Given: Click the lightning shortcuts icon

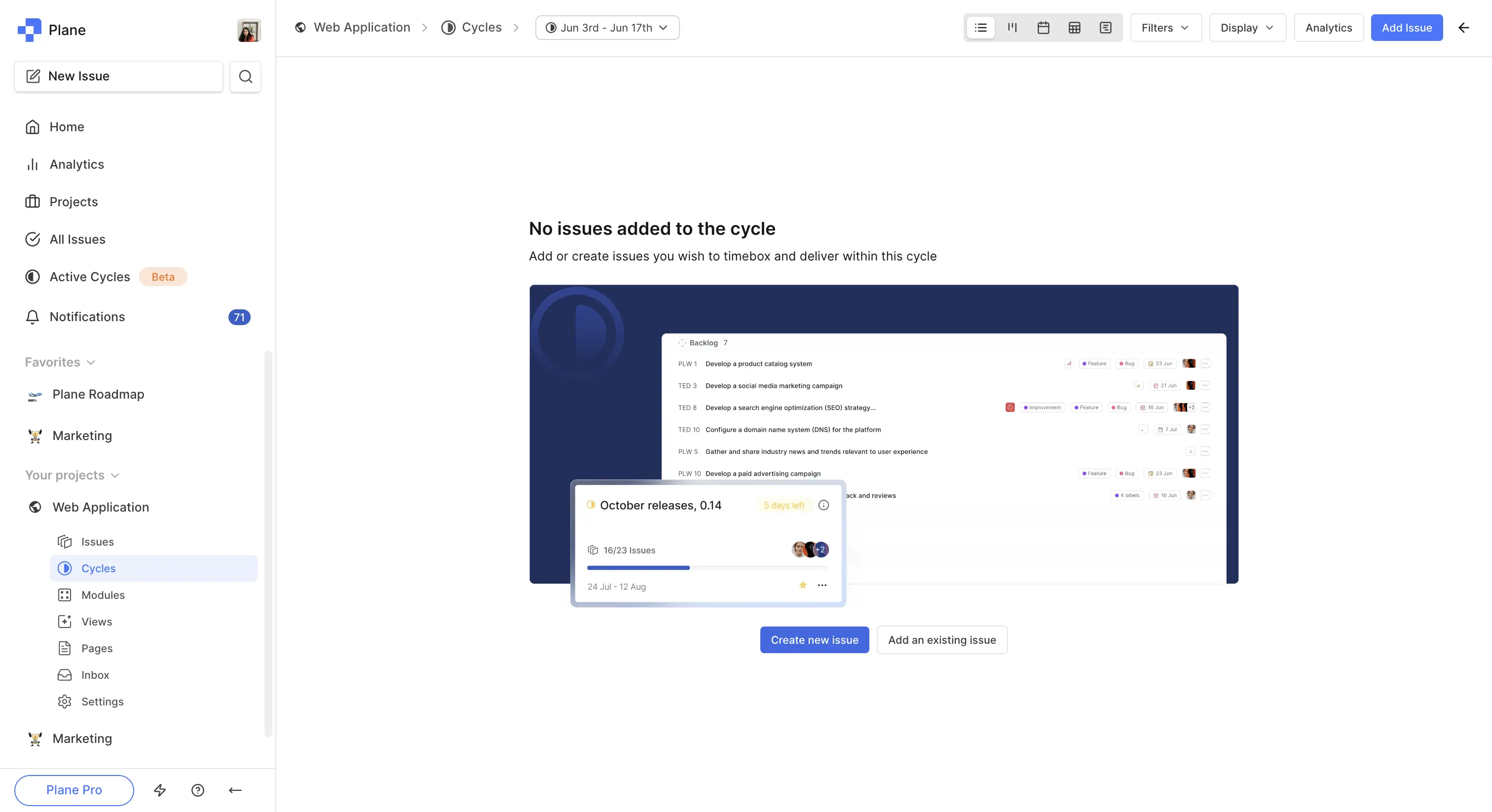Looking at the screenshot, I should (x=160, y=790).
